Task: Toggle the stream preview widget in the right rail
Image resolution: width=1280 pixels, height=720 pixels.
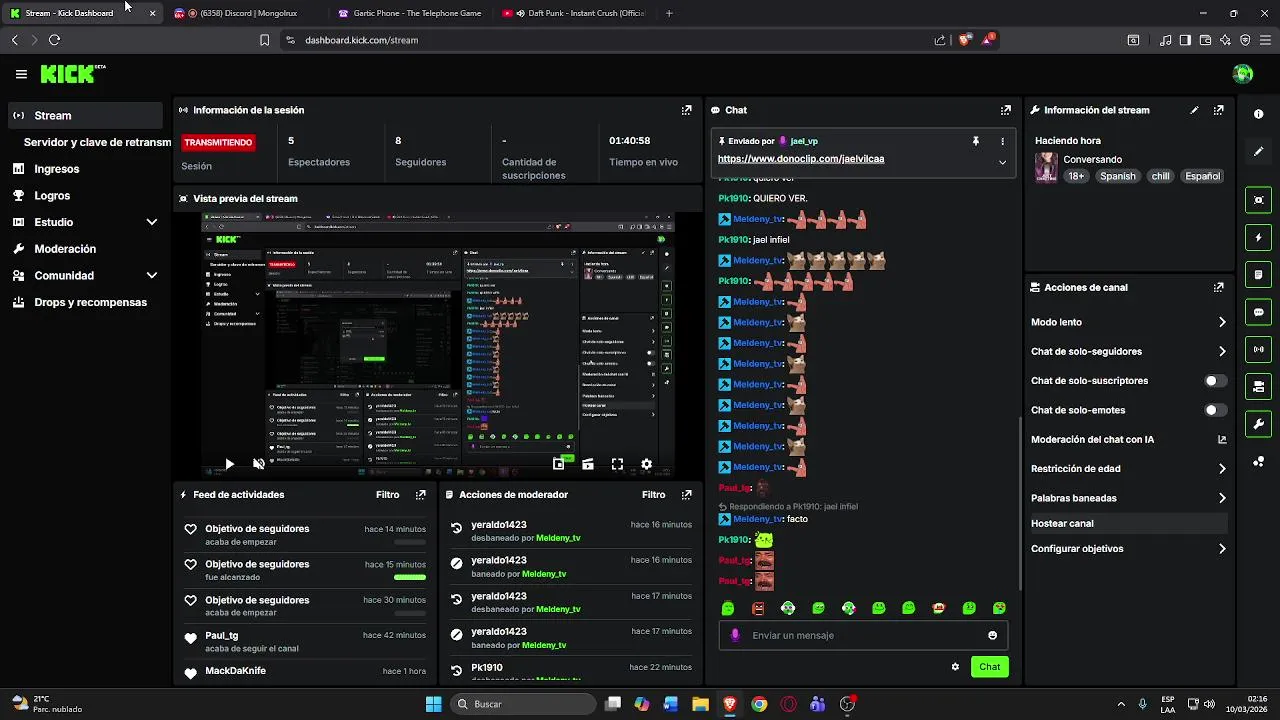Action: click(x=1258, y=200)
